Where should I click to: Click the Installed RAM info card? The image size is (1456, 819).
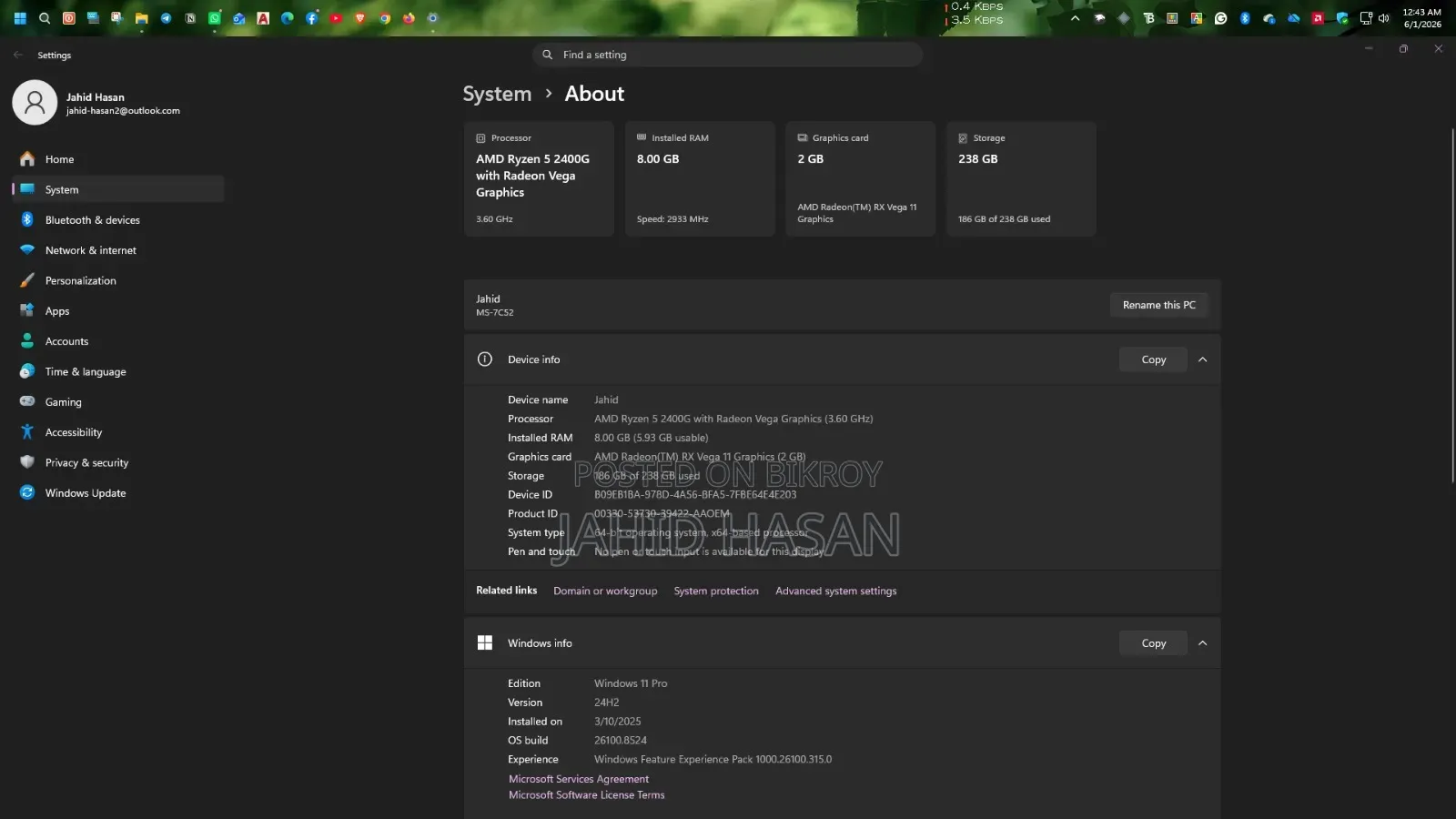coord(700,178)
